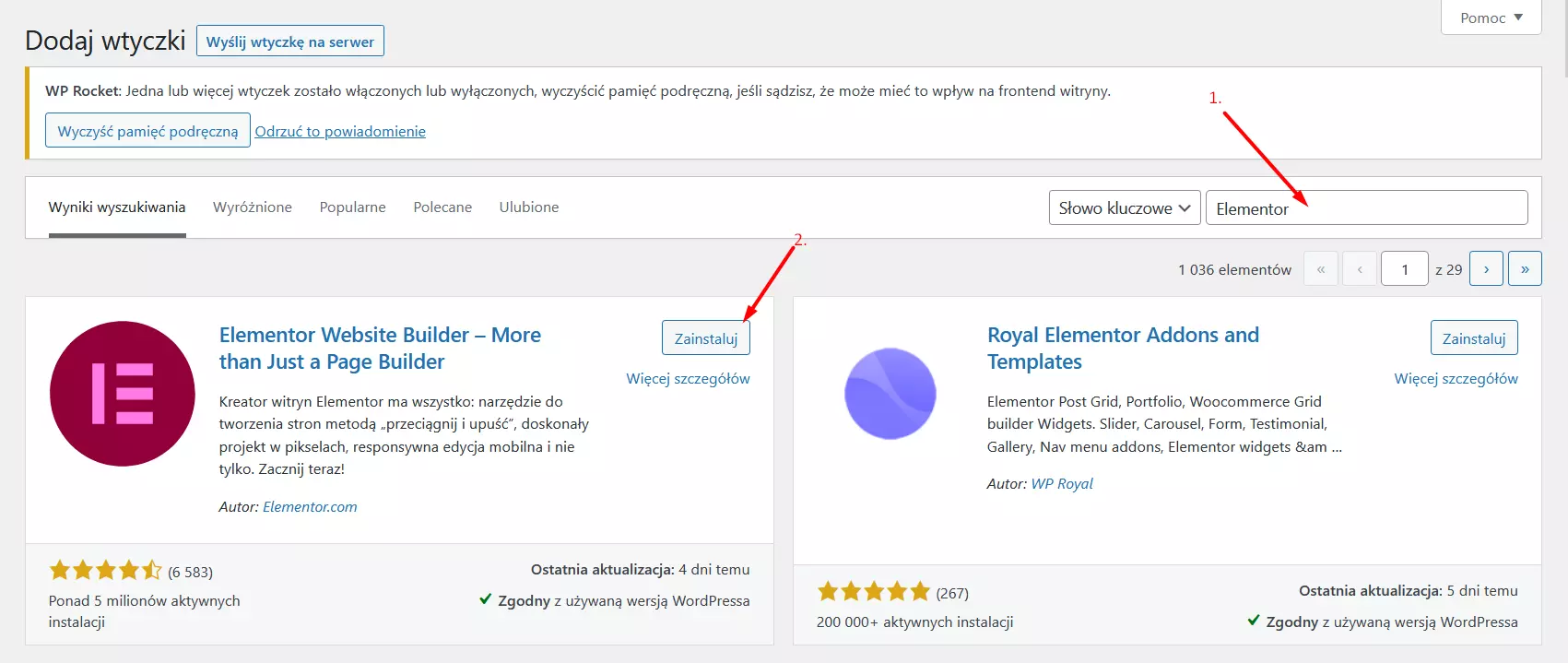Open the Ulubione tab
The image size is (1568, 663).
529,207
